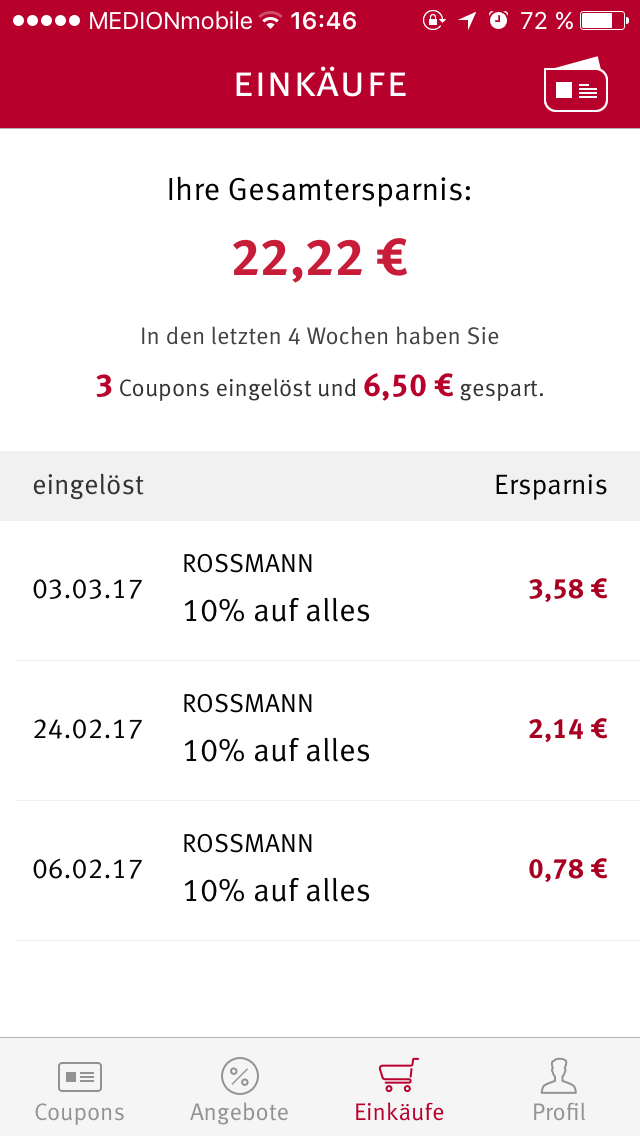The width and height of the screenshot is (640, 1136).
Task: Tap the alarm clock status icon
Action: 499,21
